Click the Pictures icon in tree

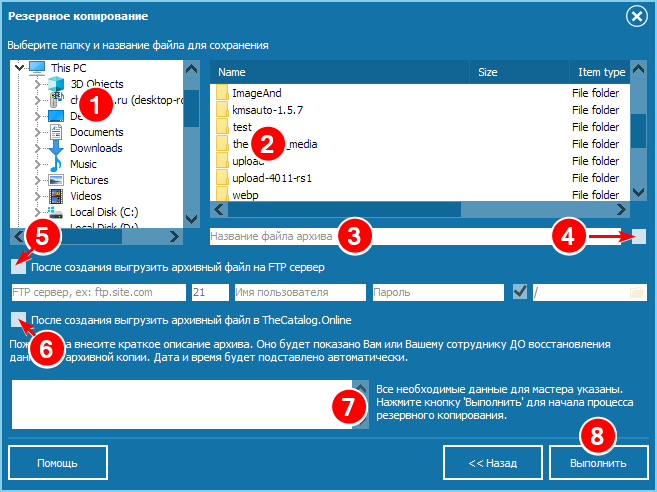click(56, 180)
